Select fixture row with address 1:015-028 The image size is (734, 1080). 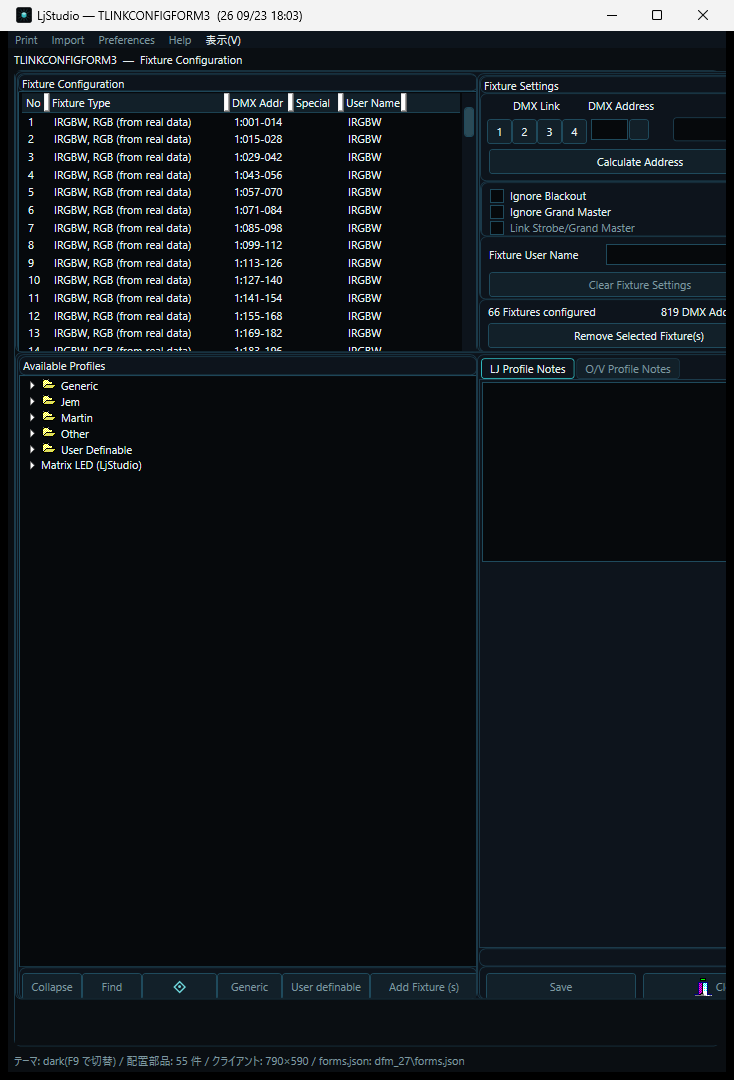pyautogui.click(x=241, y=139)
